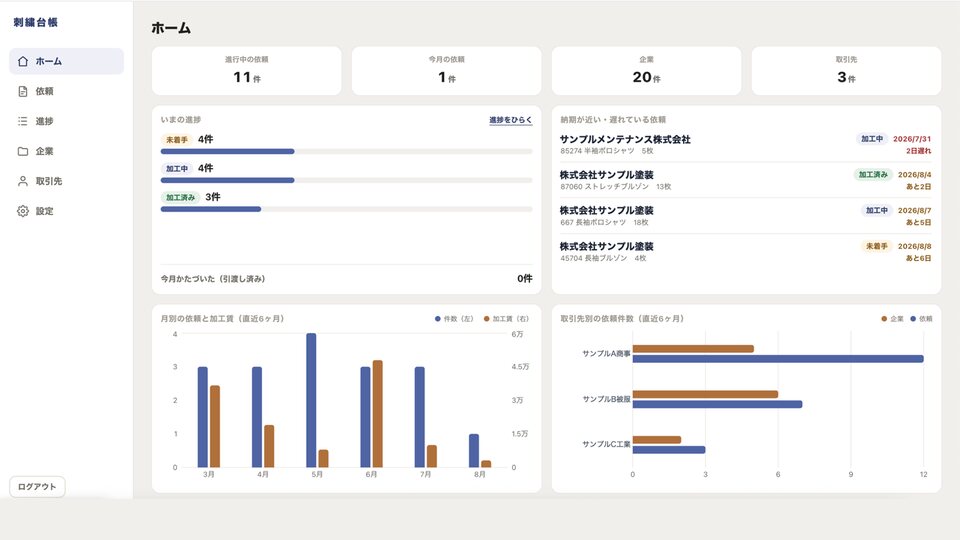960x540 pixels.
Task: Go to the 進捗 page
Action: (x=66, y=121)
